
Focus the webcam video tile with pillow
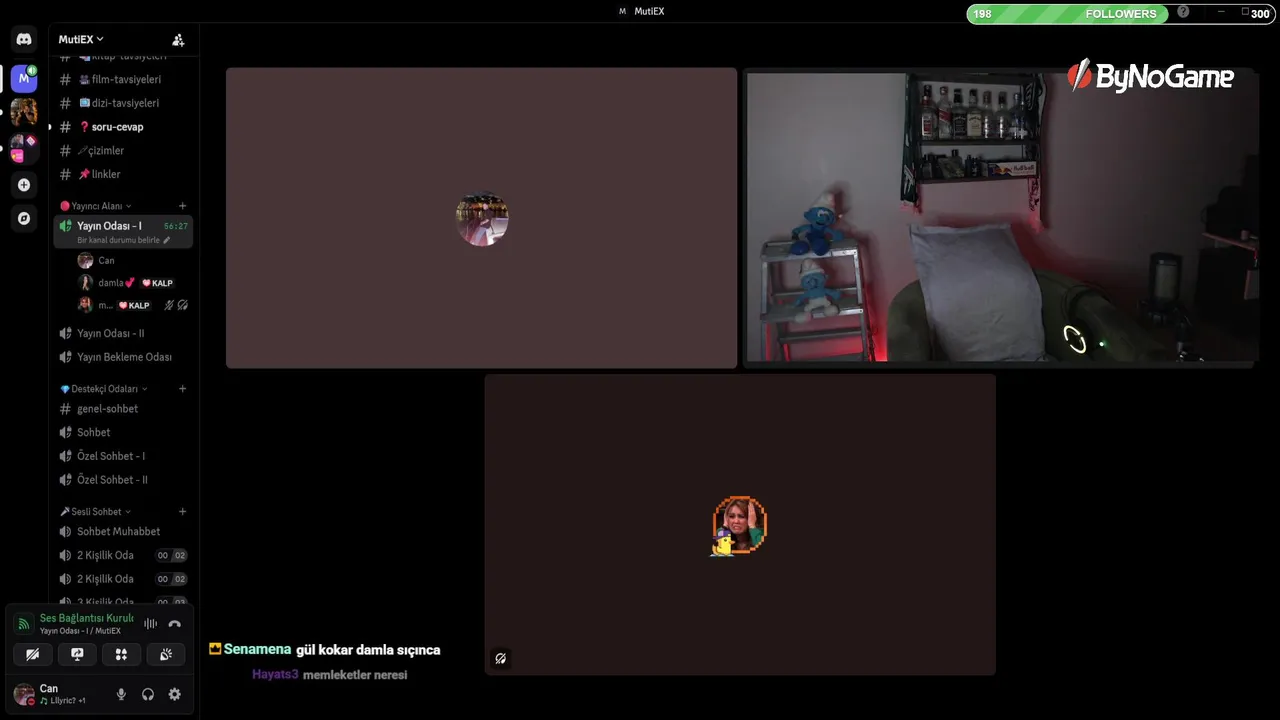[1000, 218]
